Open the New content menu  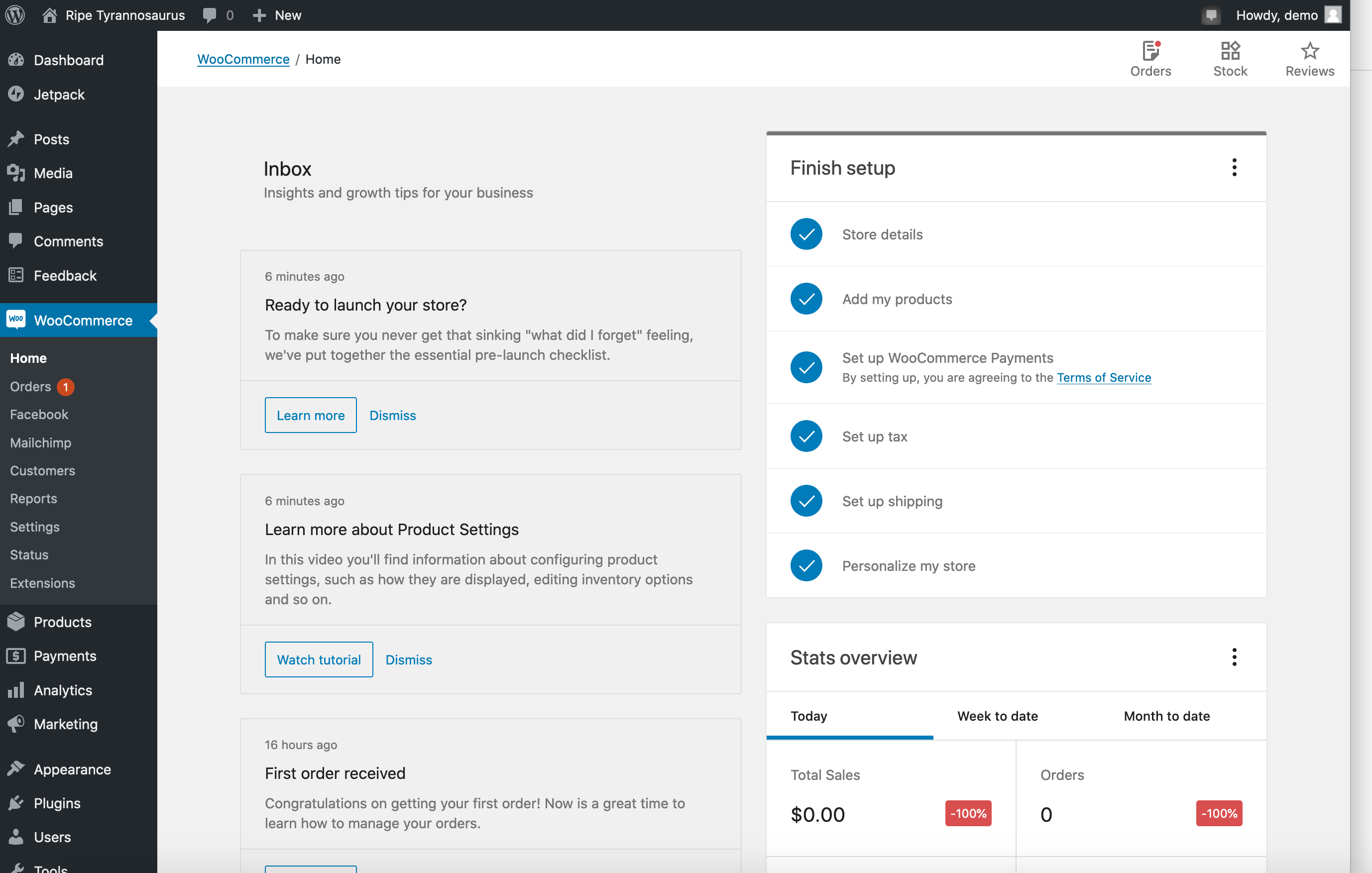click(x=277, y=15)
